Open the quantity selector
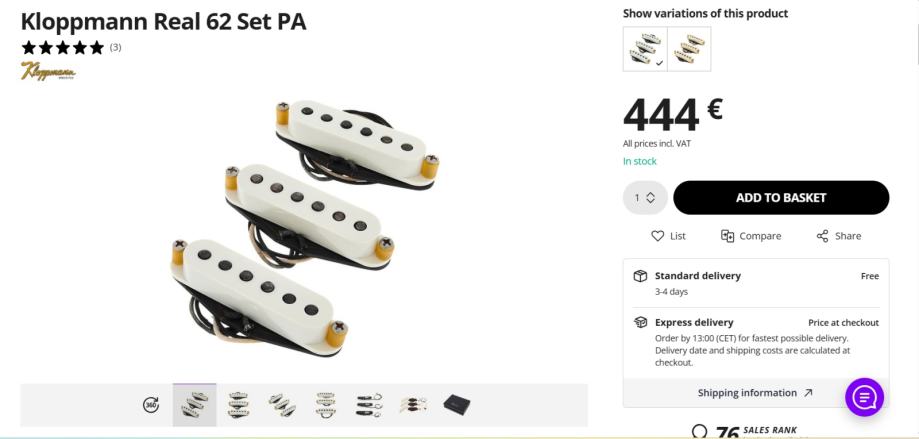The height and width of the screenshot is (439, 919). (645, 198)
